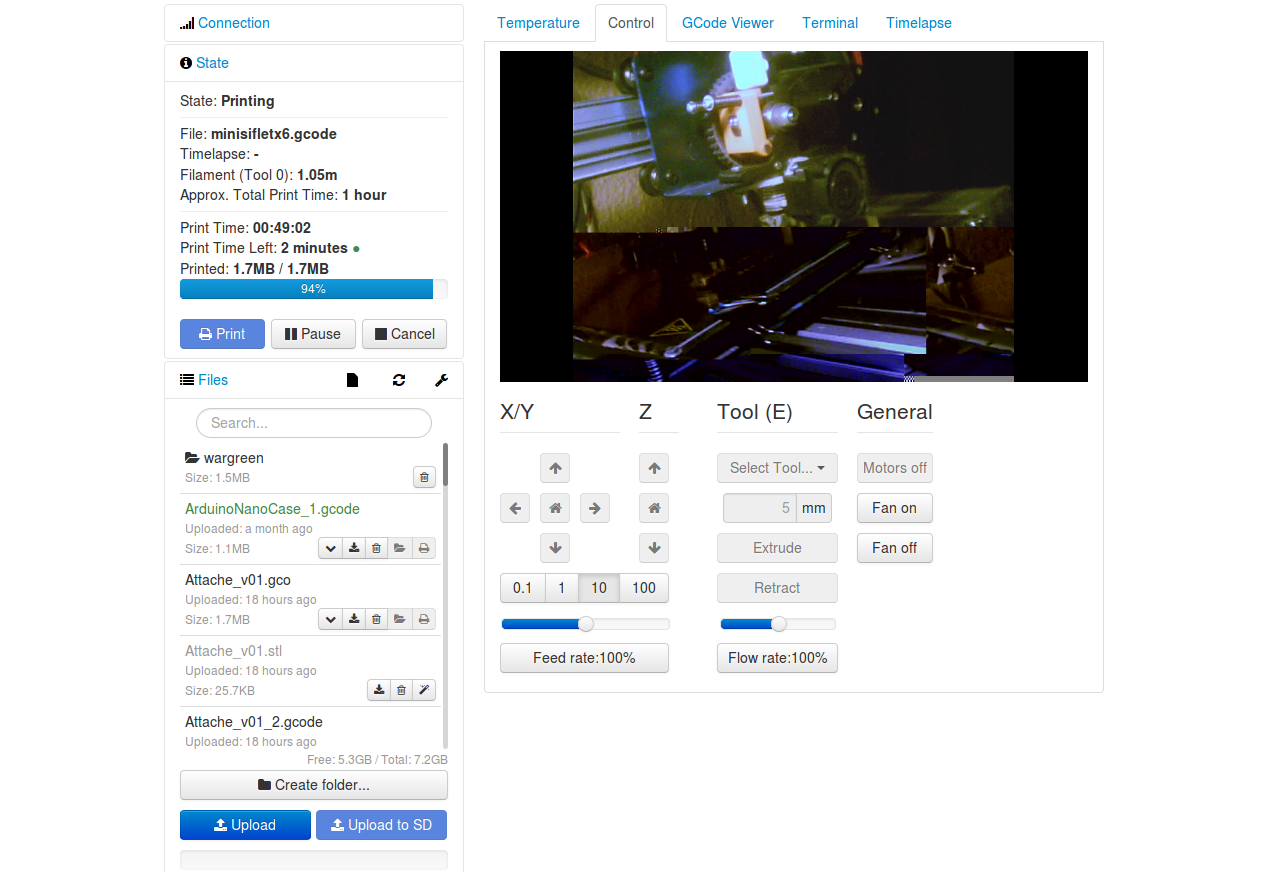The image size is (1267, 872).
Task: Download ArduinoNanoCase_1.gcode
Action: click(x=354, y=548)
